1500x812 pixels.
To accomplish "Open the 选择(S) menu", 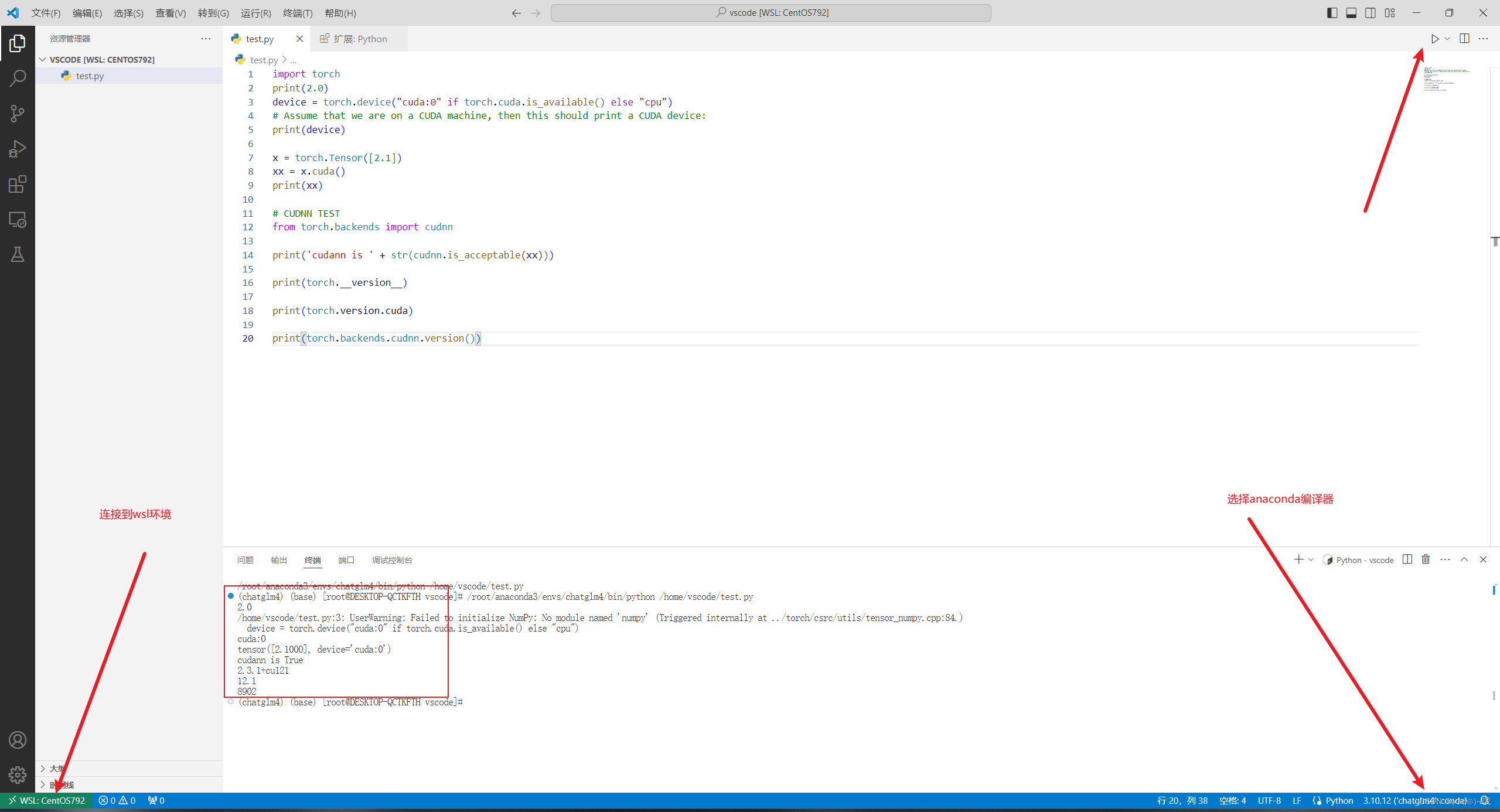I will [128, 13].
